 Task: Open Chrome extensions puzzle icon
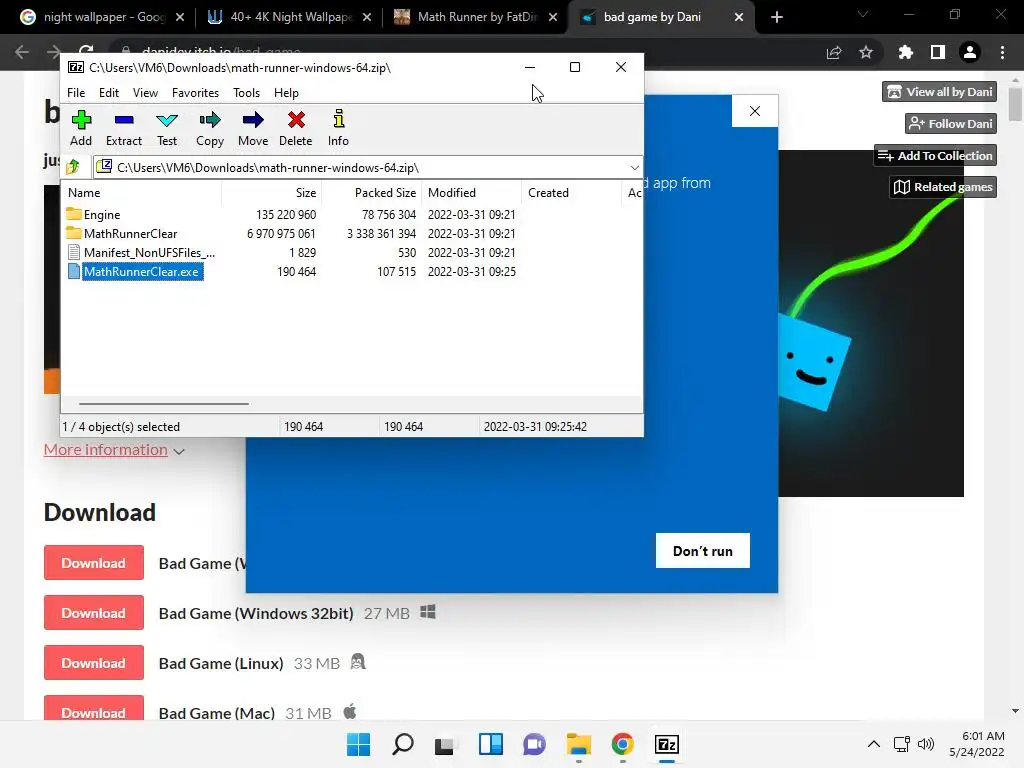905,52
